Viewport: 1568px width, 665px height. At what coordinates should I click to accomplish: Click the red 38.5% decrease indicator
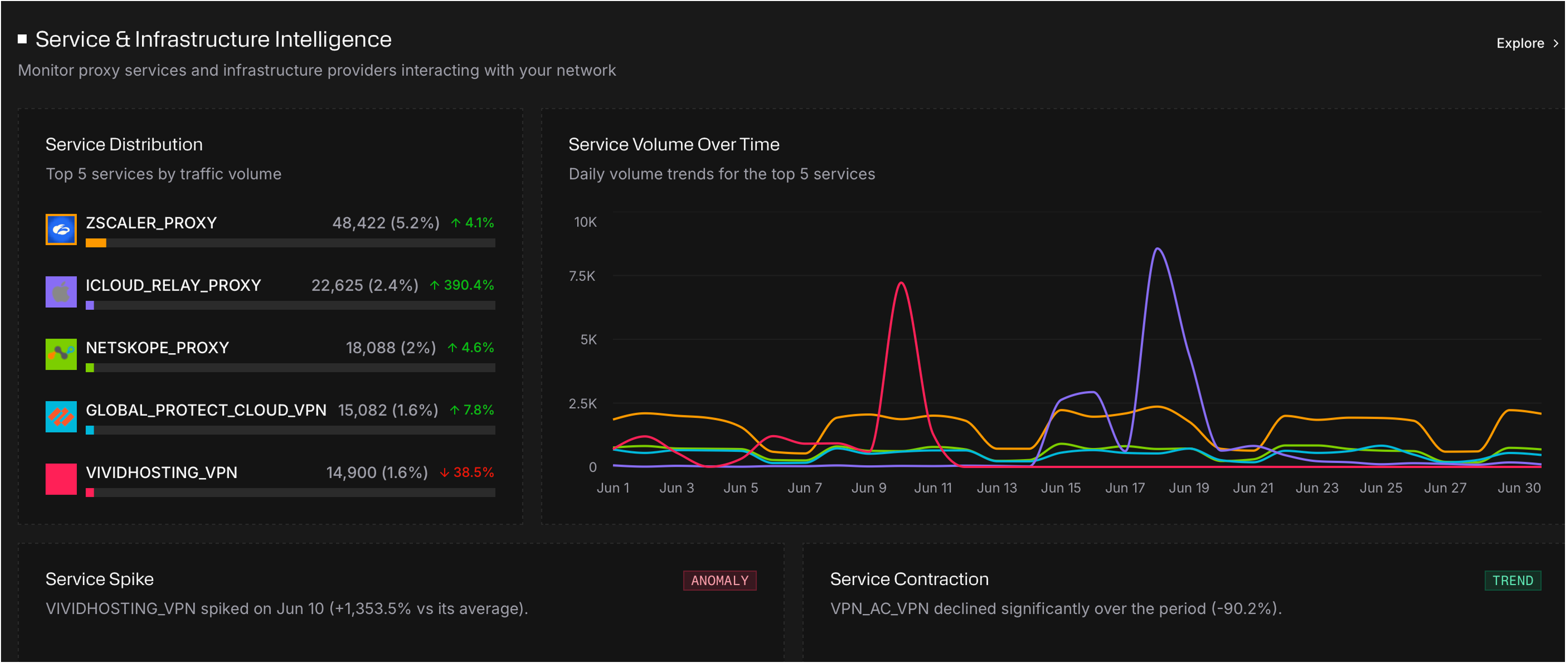coord(467,473)
